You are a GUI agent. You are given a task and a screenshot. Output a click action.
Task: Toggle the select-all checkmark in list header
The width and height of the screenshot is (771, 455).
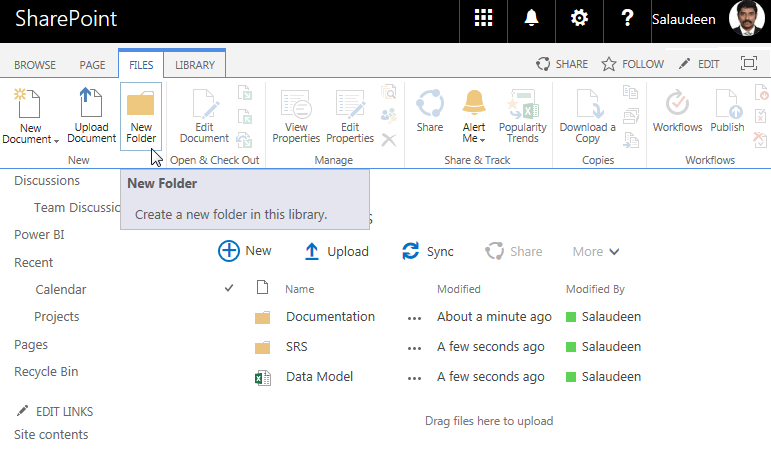(x=229, y=288)
